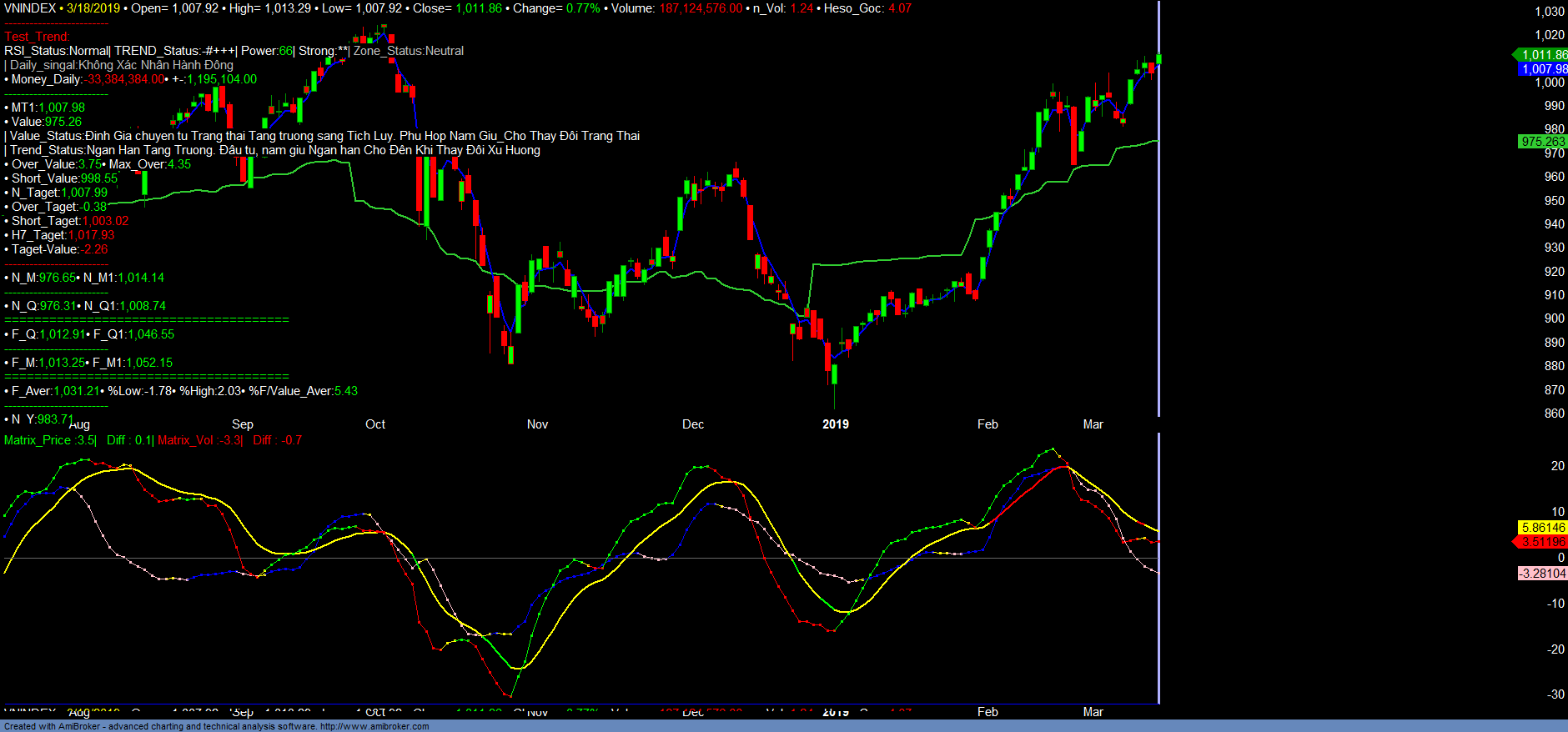The height and width of the screenshot is (732, 1568).
Task: Click the blue 1,007.98 price label
Action: tap(1542, 69)
